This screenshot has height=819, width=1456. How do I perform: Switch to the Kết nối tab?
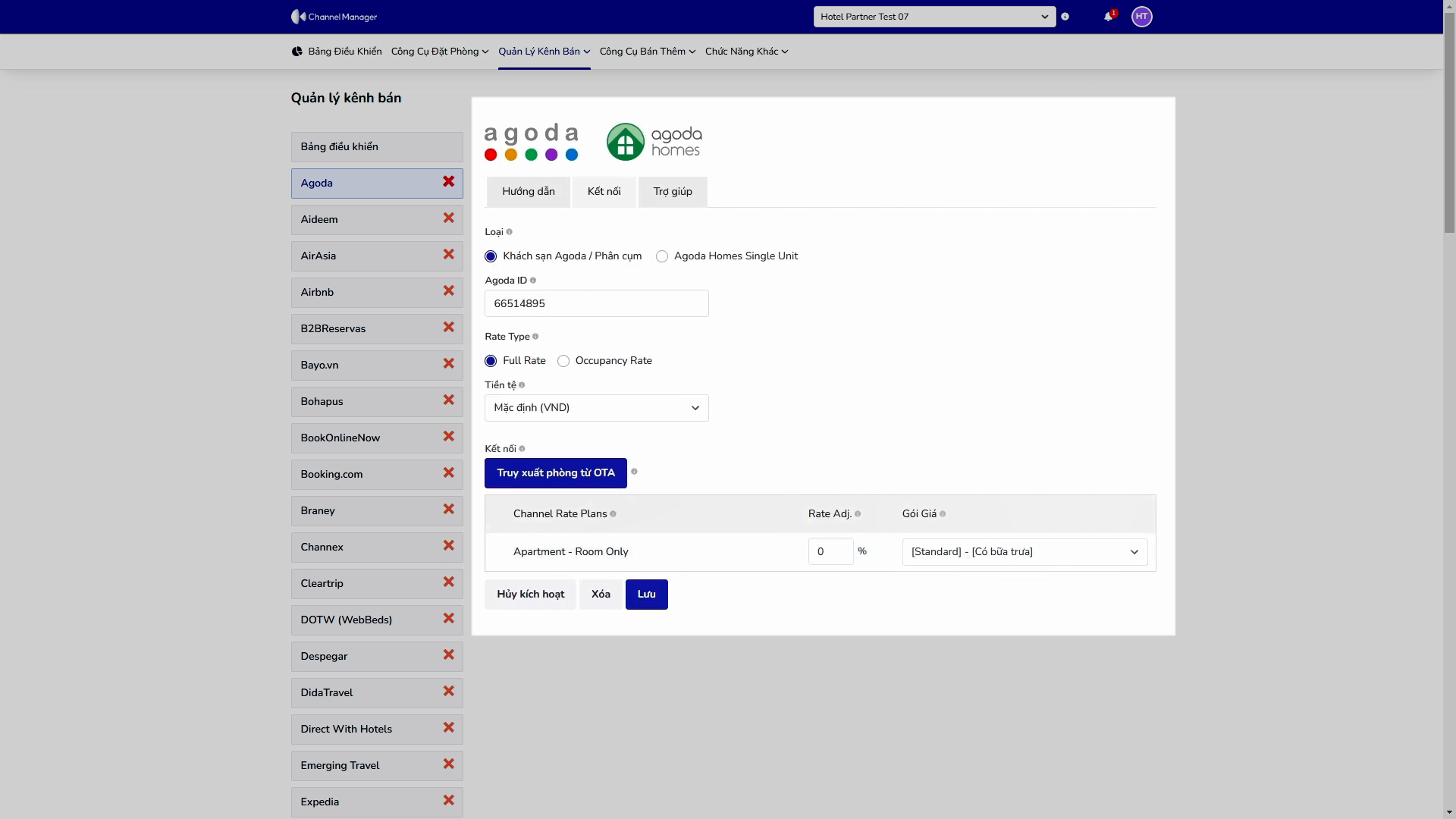click(604, 192)
